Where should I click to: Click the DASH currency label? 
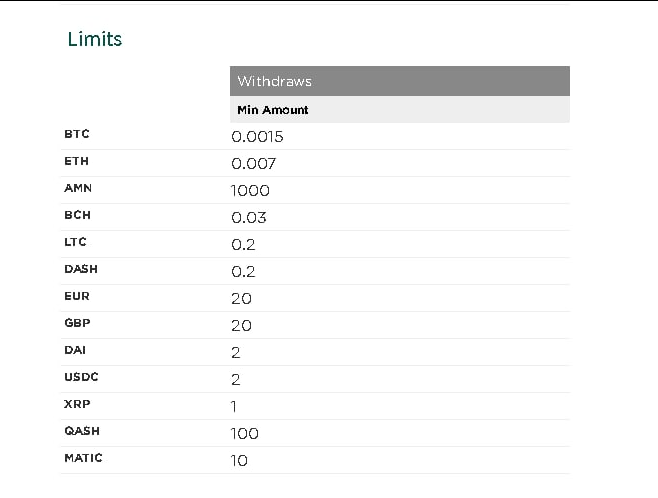point(81,269)
